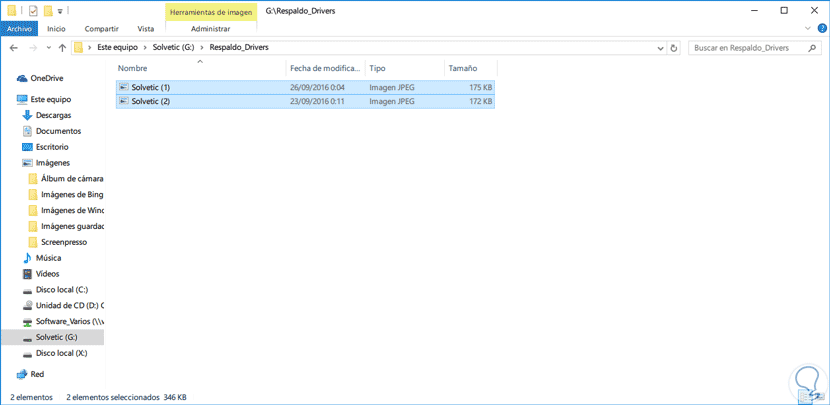This screenshot has width=830, height=405.
Task: Select the Imágenes de Bing folder
Action: [x=72, y=194]
